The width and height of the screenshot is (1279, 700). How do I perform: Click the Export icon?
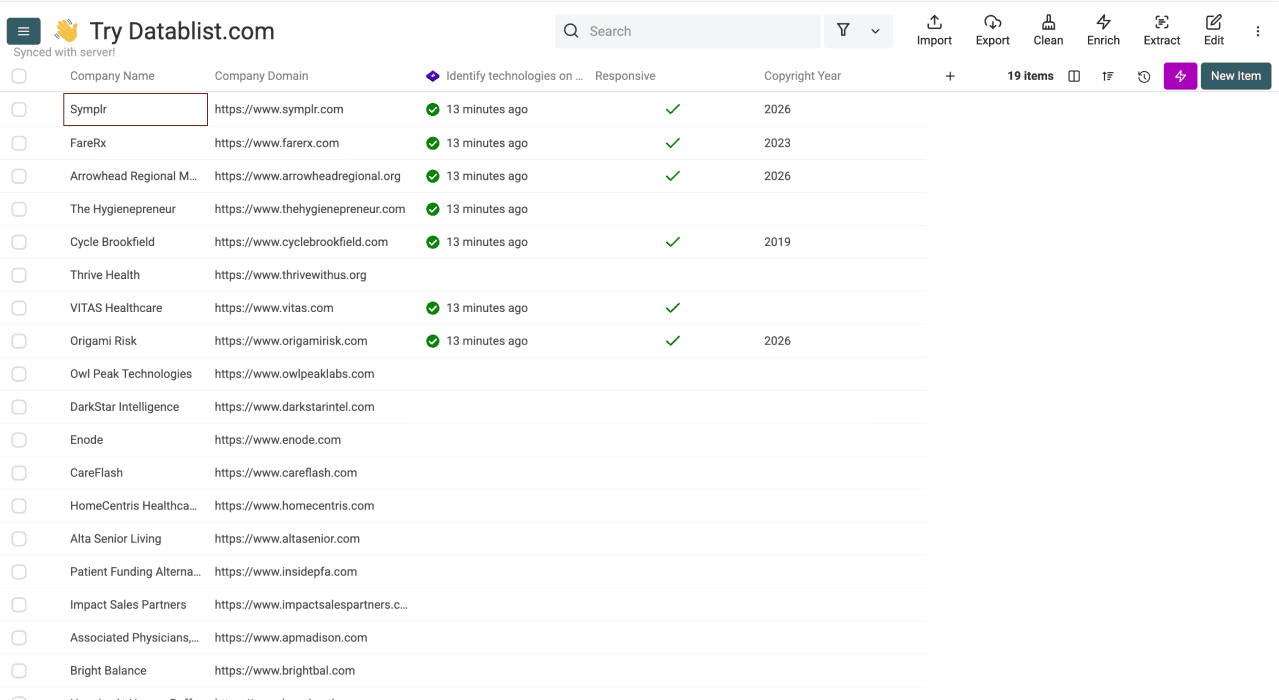tap(992, 30)
